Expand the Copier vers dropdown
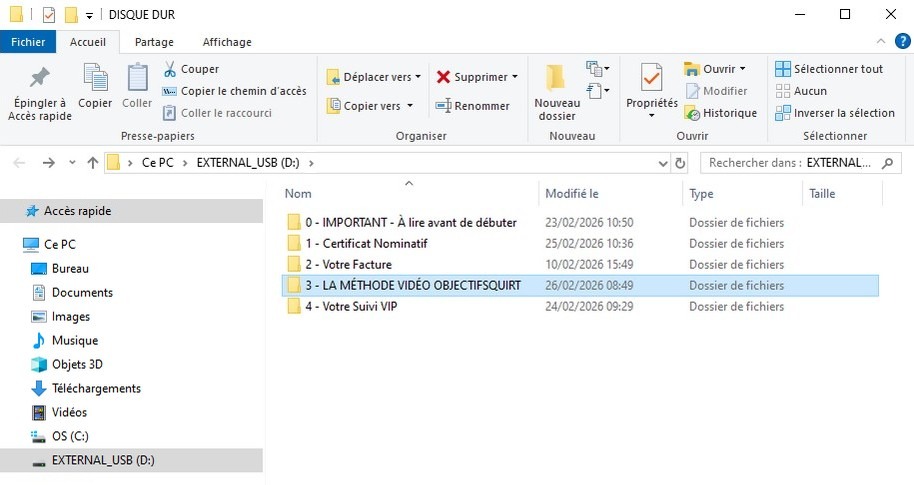 tap(409, 106)
